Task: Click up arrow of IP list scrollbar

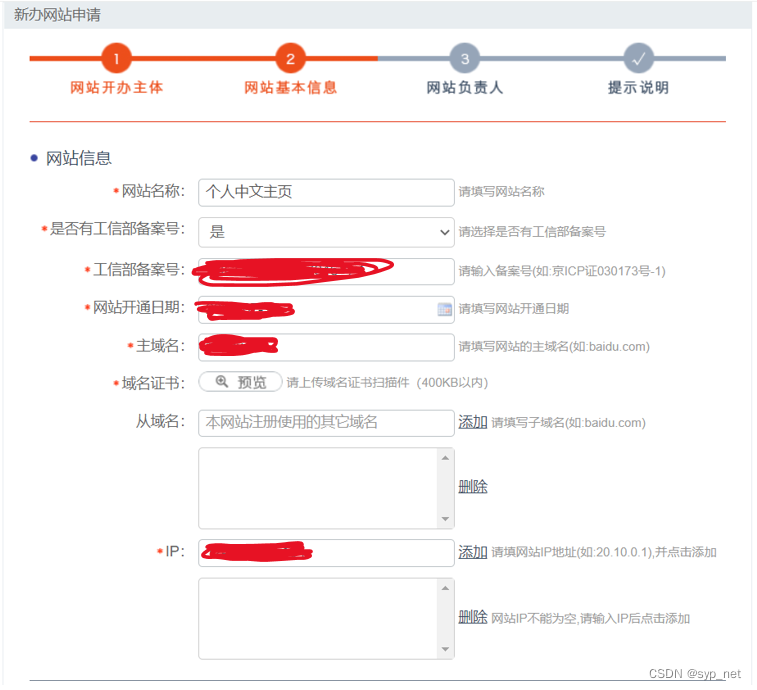Action: point(445,588)
